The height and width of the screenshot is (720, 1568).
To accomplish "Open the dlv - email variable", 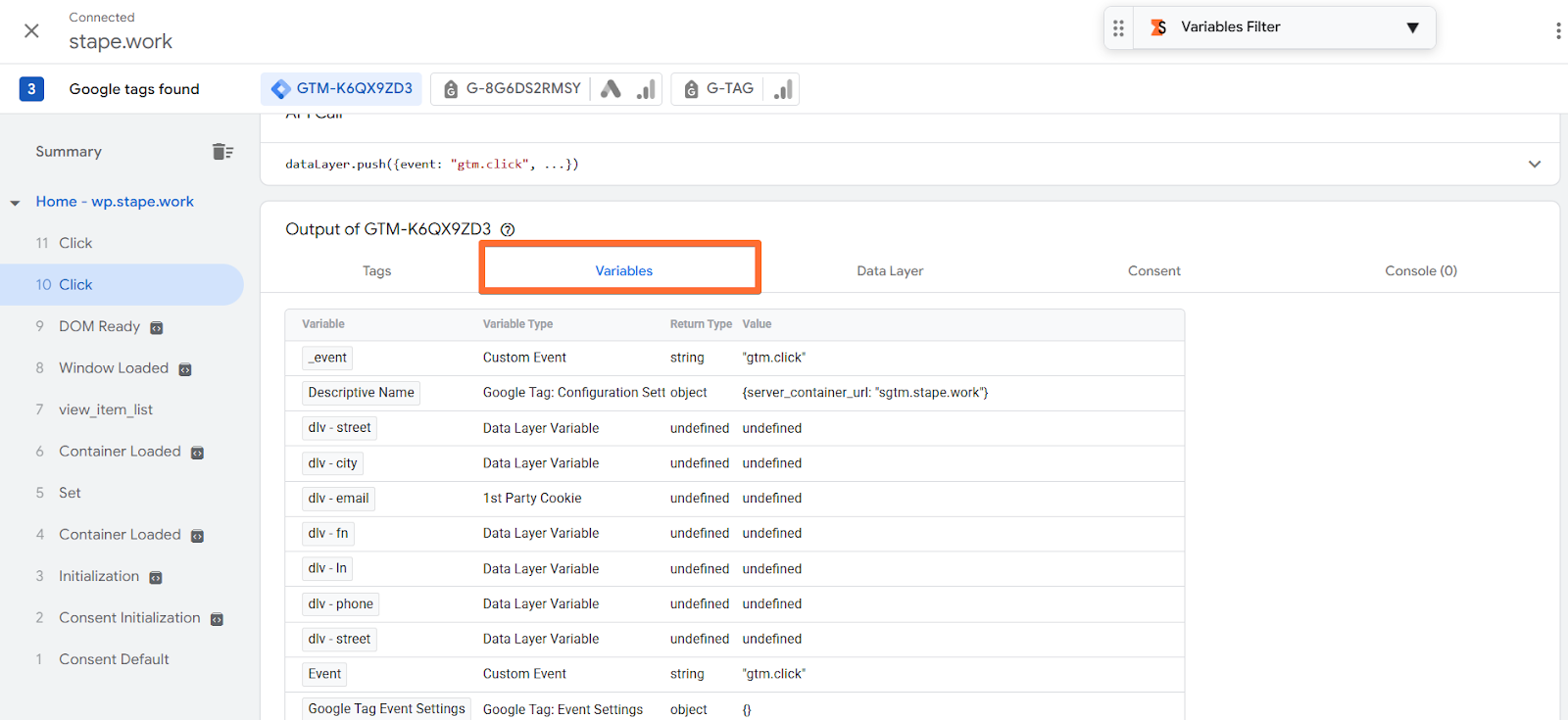I will point(338,499).
